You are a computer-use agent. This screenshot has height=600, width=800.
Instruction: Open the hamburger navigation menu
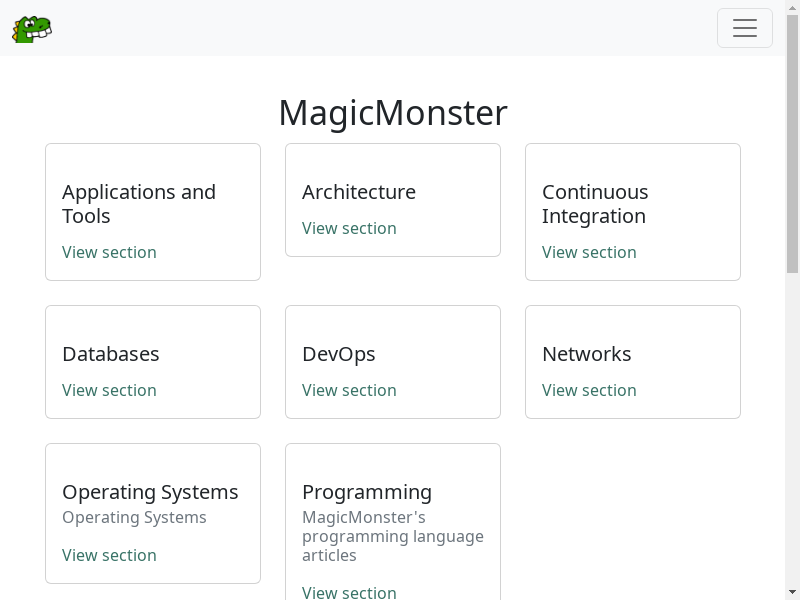pyautogui.click(x=744, y=28)
